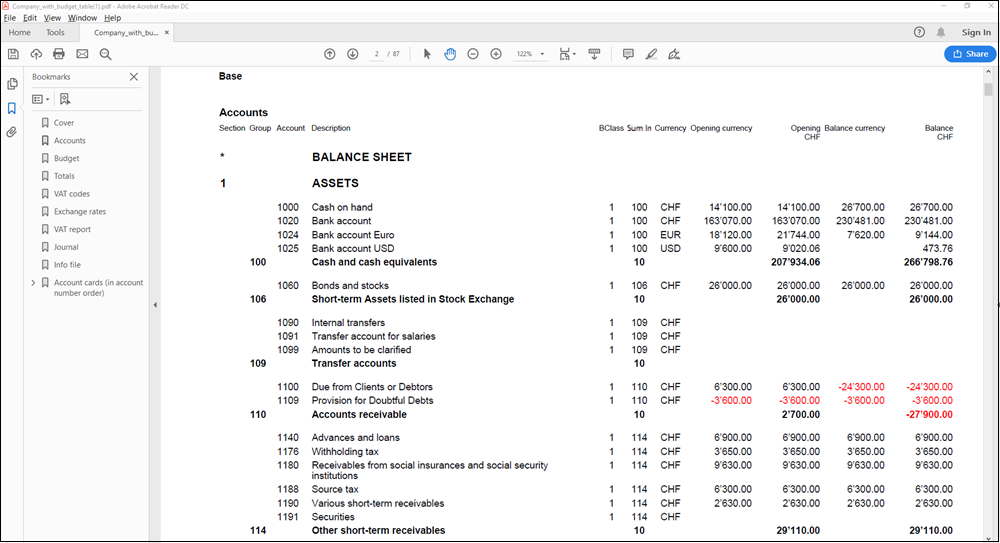Open page thumbnails panel icon
This screenshot has height=543, width=1000.
coord(12,84)
